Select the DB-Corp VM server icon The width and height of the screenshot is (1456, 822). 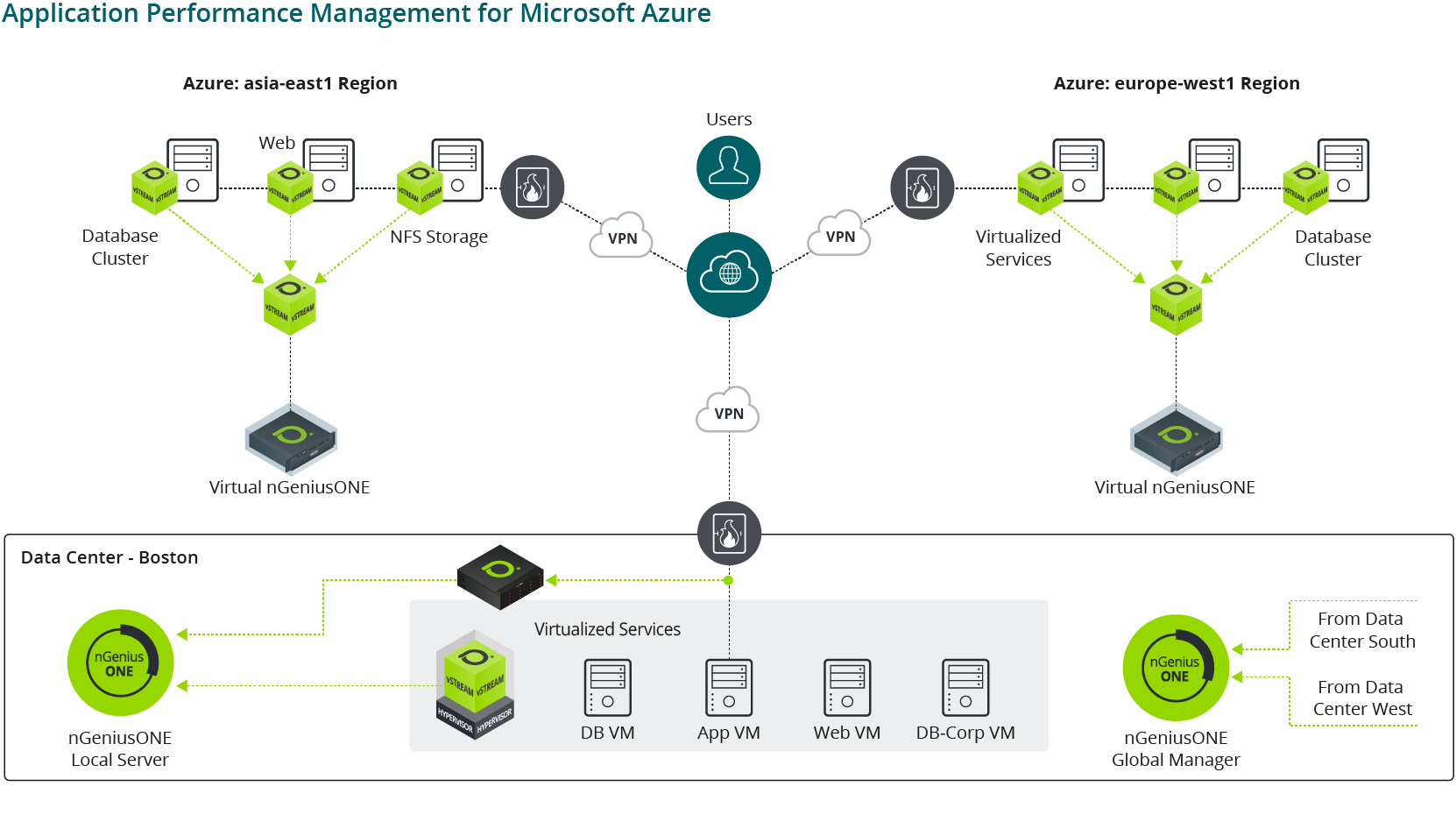965,688
